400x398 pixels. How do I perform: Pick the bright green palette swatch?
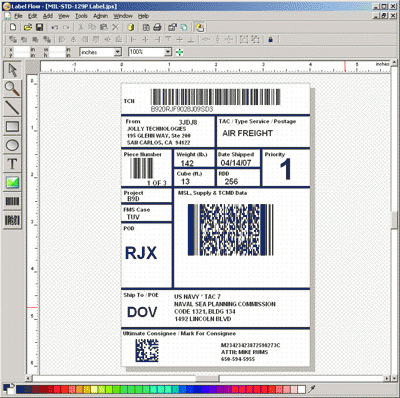tap(116, 389)
